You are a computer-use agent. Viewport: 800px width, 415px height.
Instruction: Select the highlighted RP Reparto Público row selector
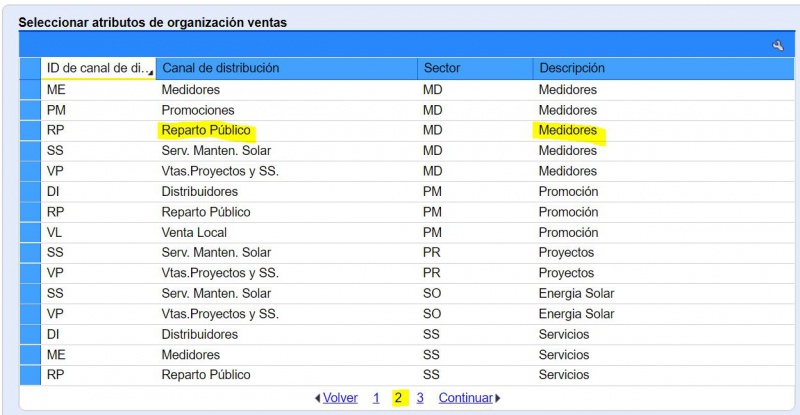coord(30,131)
